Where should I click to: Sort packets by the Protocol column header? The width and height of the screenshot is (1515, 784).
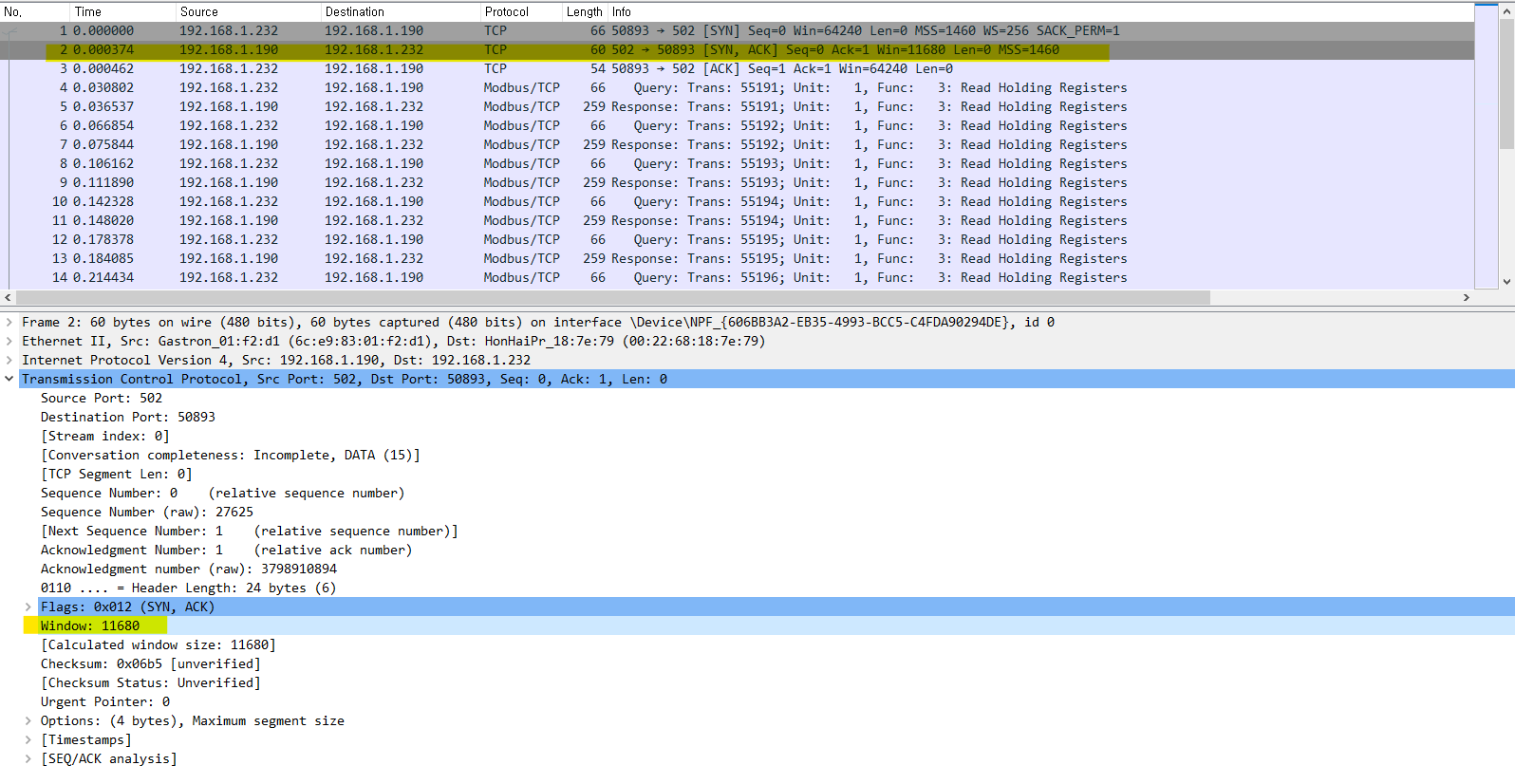521,11
